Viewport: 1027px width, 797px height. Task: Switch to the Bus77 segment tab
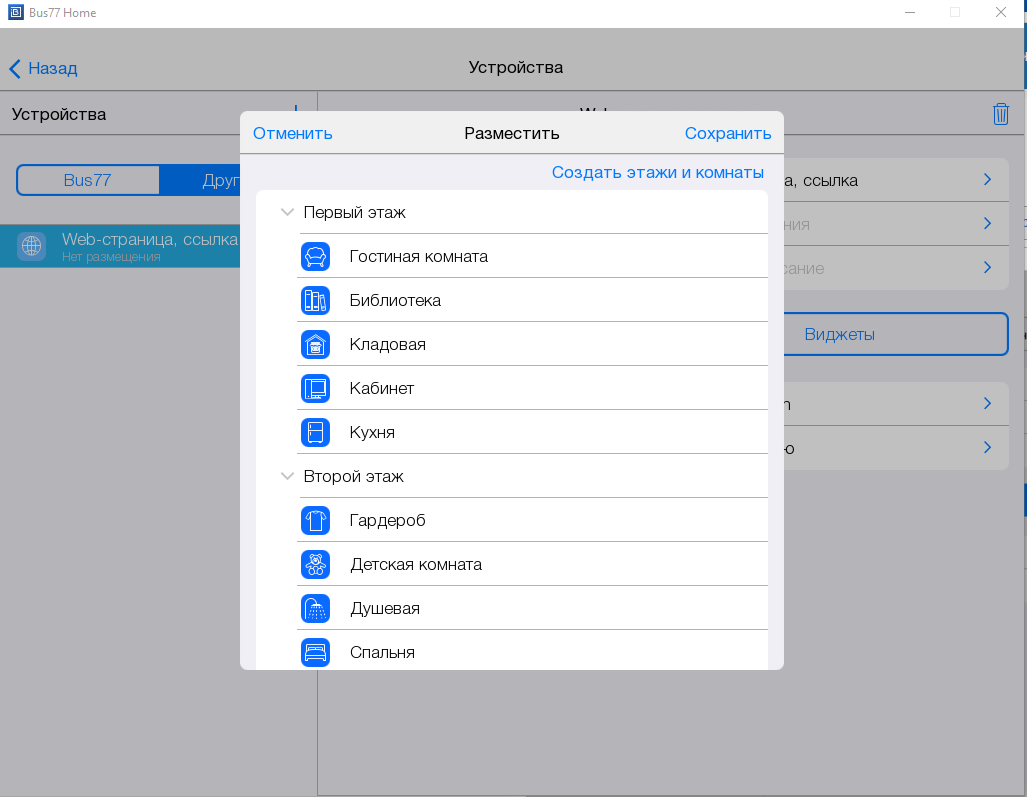pyautogui.click(x=89, y=181)
